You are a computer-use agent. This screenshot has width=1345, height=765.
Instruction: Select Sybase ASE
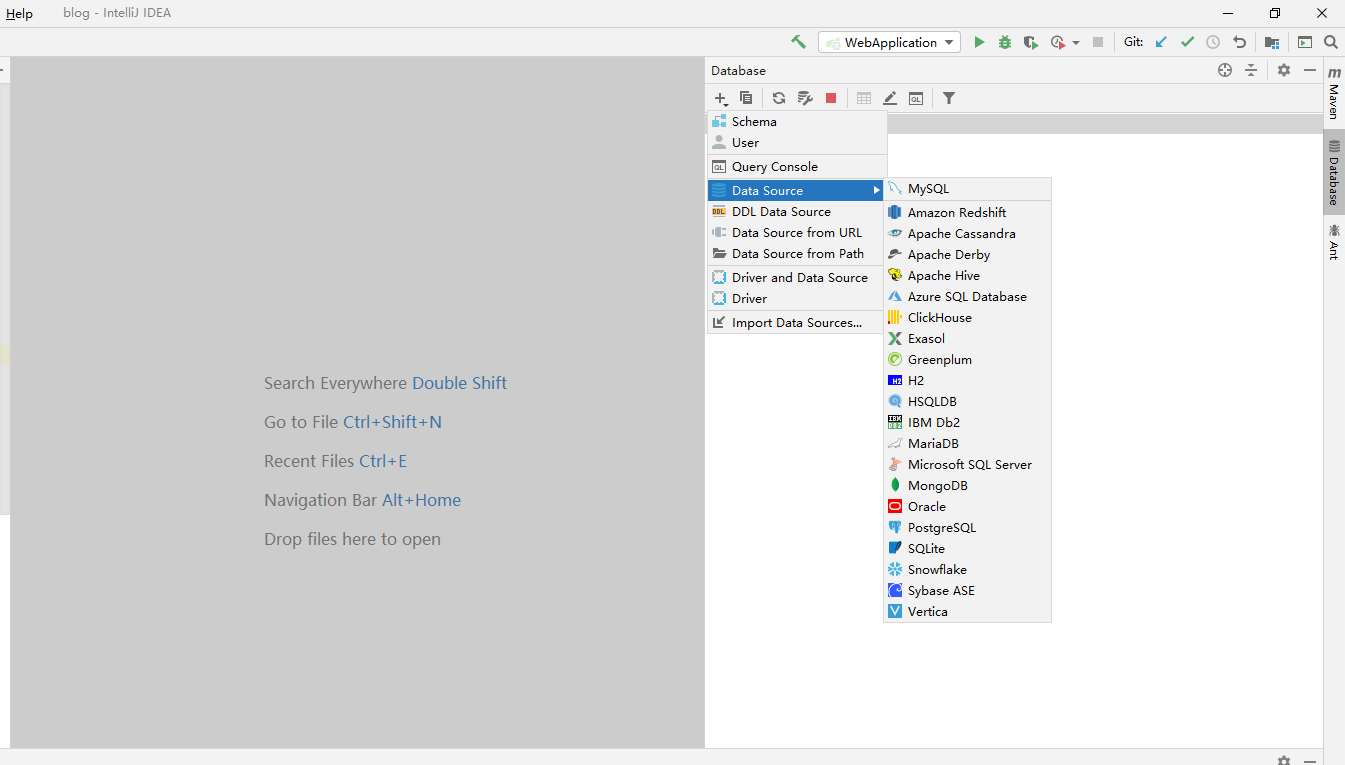click(967, 590)
